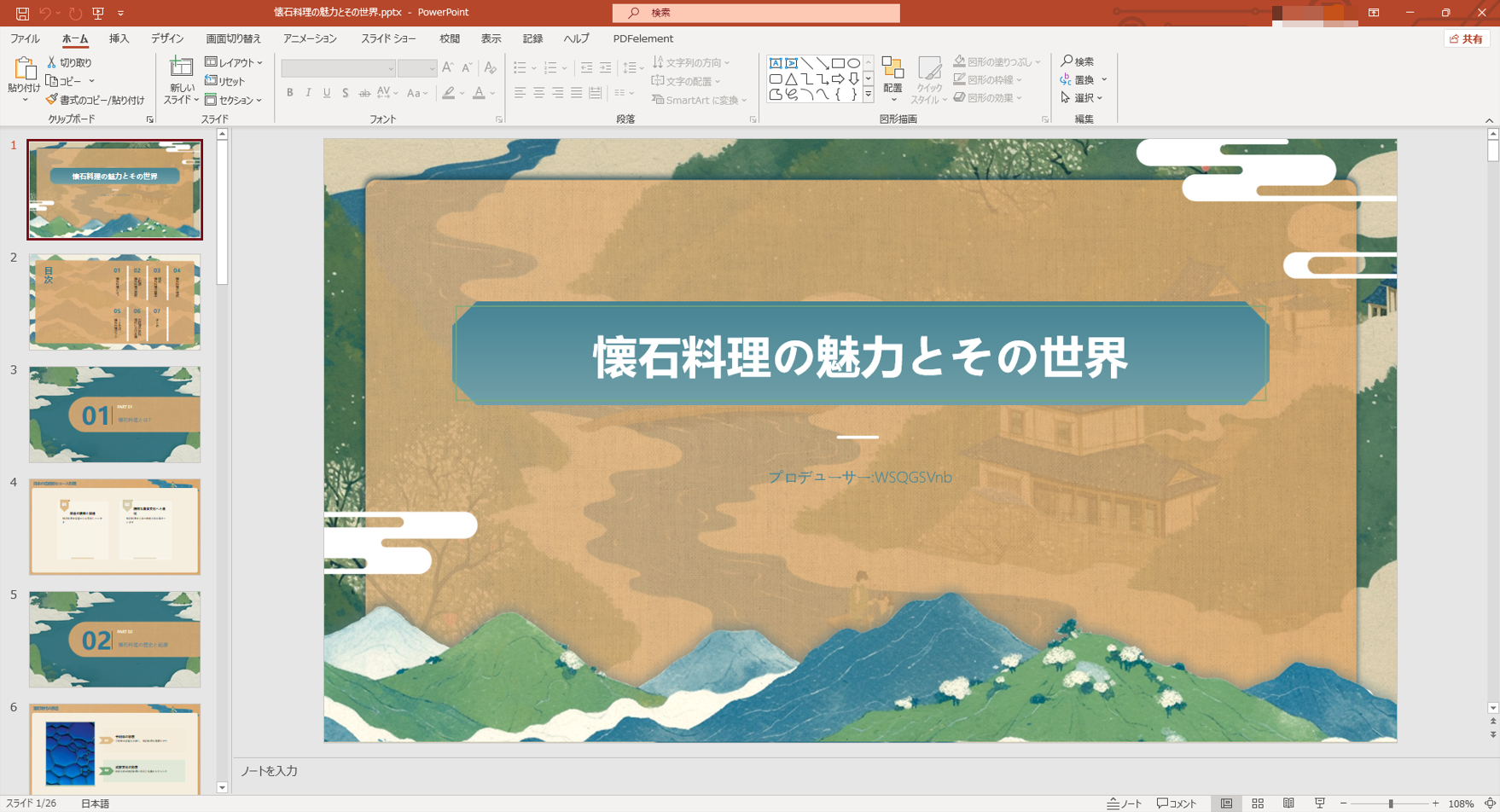Toggle Strikethrough formatting
The width and height of the screenshot is (1500, 812).
364,93
